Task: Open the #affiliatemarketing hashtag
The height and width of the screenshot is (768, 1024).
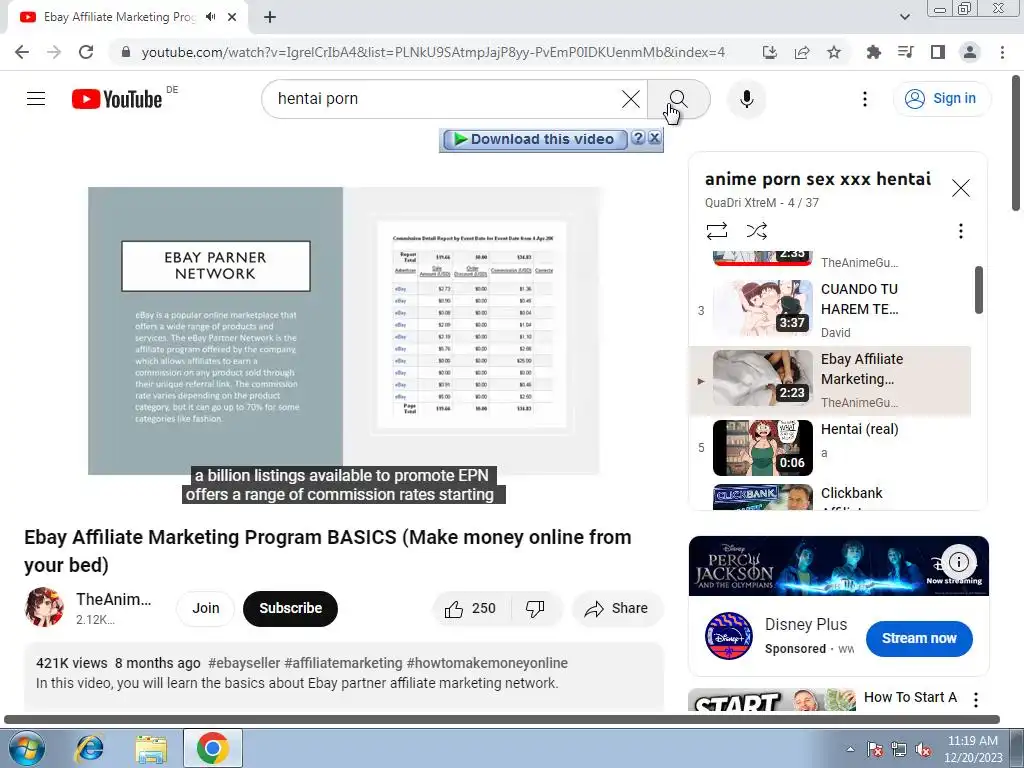Action: tap(344, 663)
